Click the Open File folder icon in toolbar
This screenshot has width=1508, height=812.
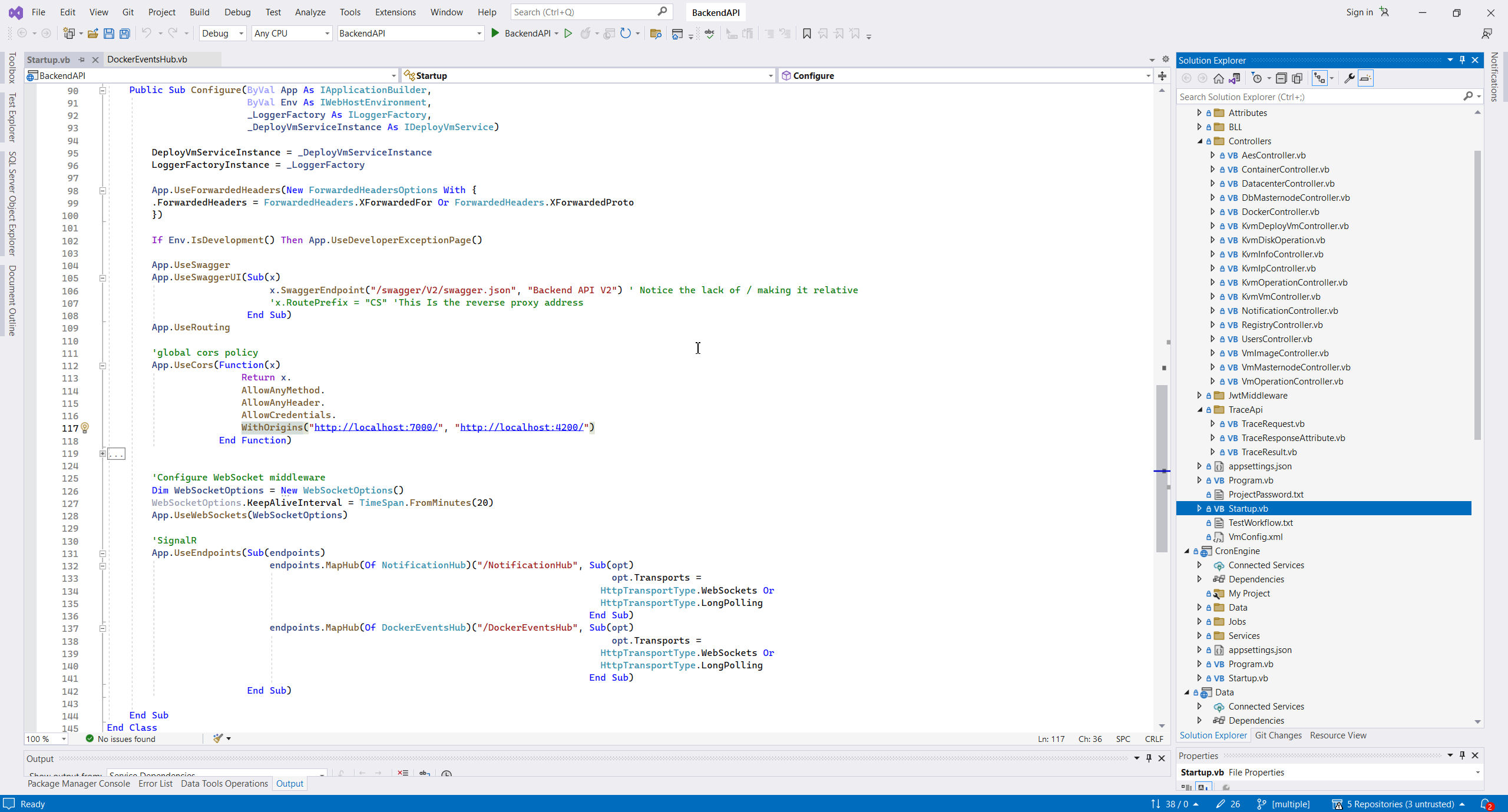(x=92, y=34)
